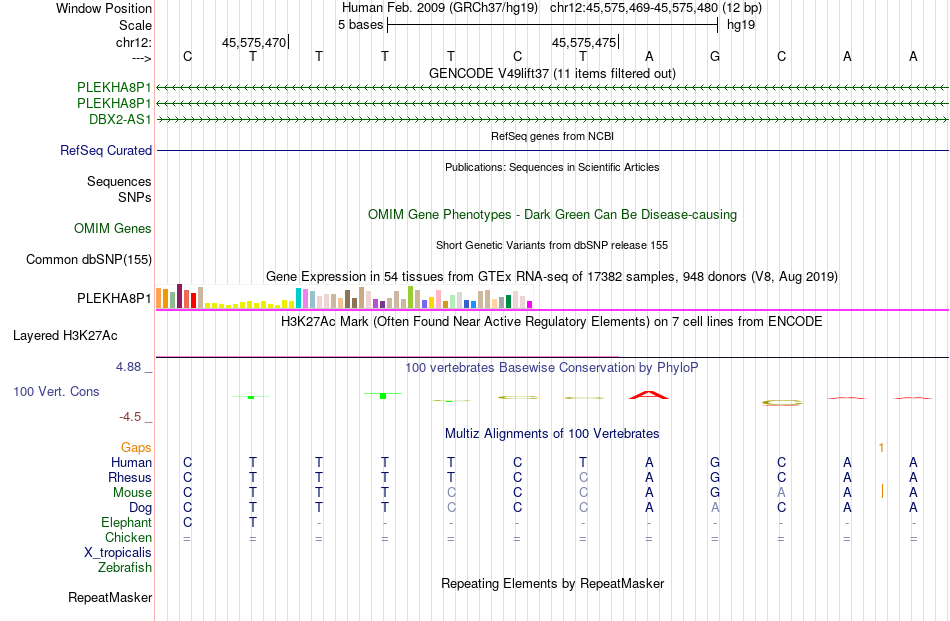Click the red A conservation logo in PhyloP track
This screenshot has width=950, height=621.
pos(648,395)
